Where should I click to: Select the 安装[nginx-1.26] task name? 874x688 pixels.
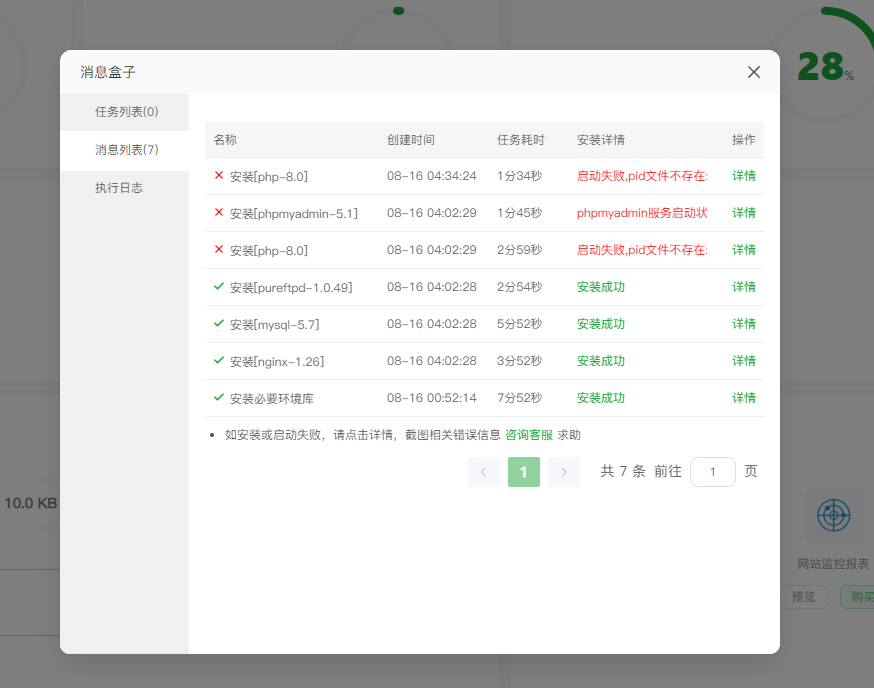pos(277,361)
